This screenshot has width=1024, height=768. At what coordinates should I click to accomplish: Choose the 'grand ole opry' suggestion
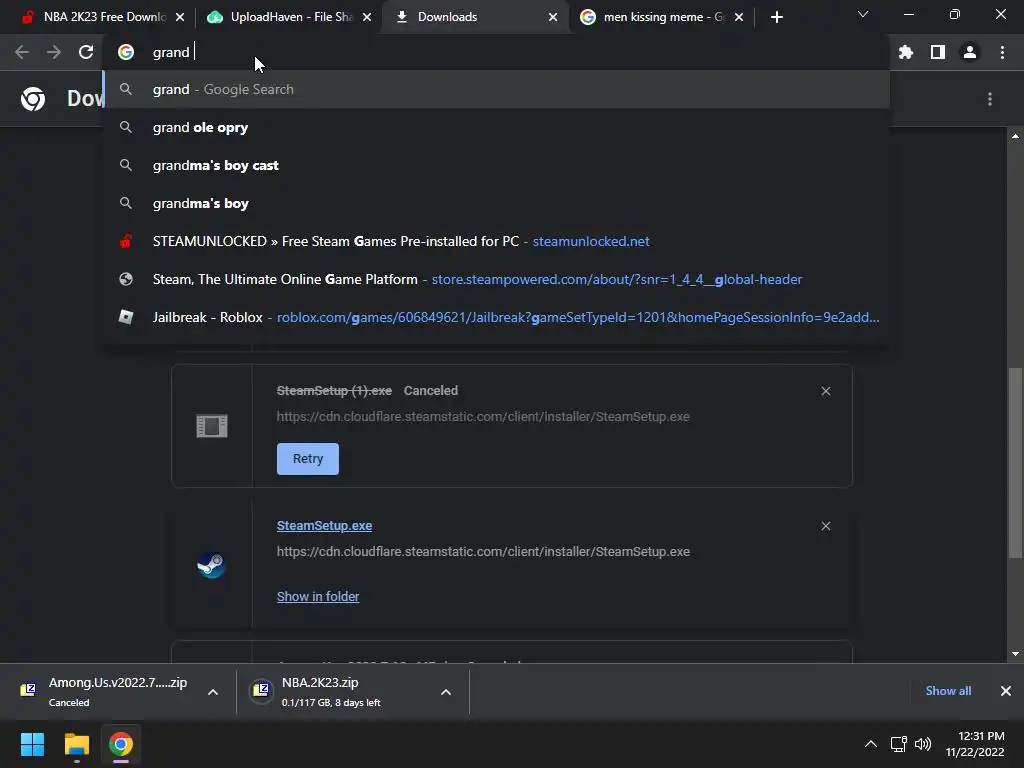(x=496, y=127)
